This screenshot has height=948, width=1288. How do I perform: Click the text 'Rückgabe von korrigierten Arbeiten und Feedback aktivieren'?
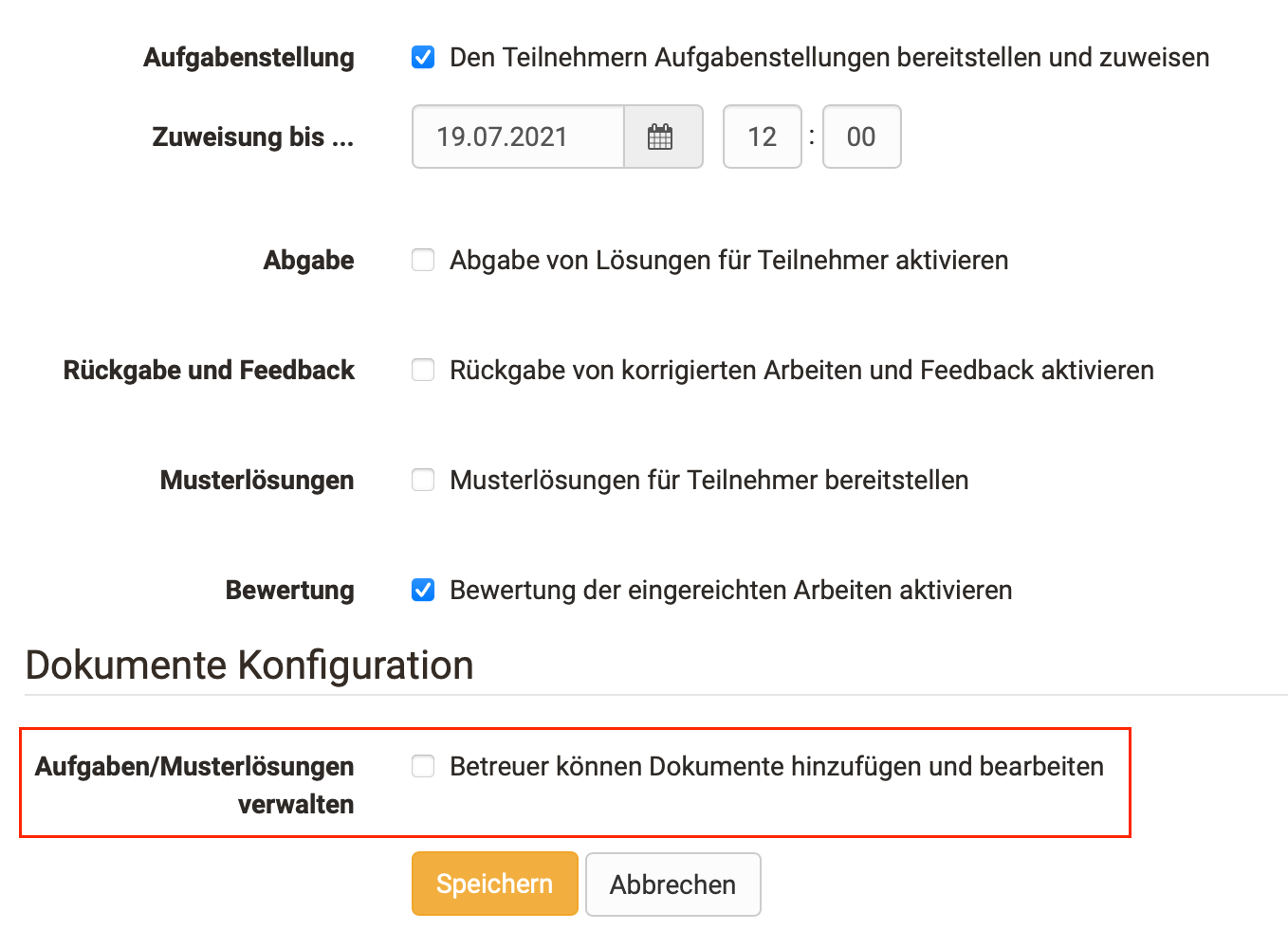801,371
